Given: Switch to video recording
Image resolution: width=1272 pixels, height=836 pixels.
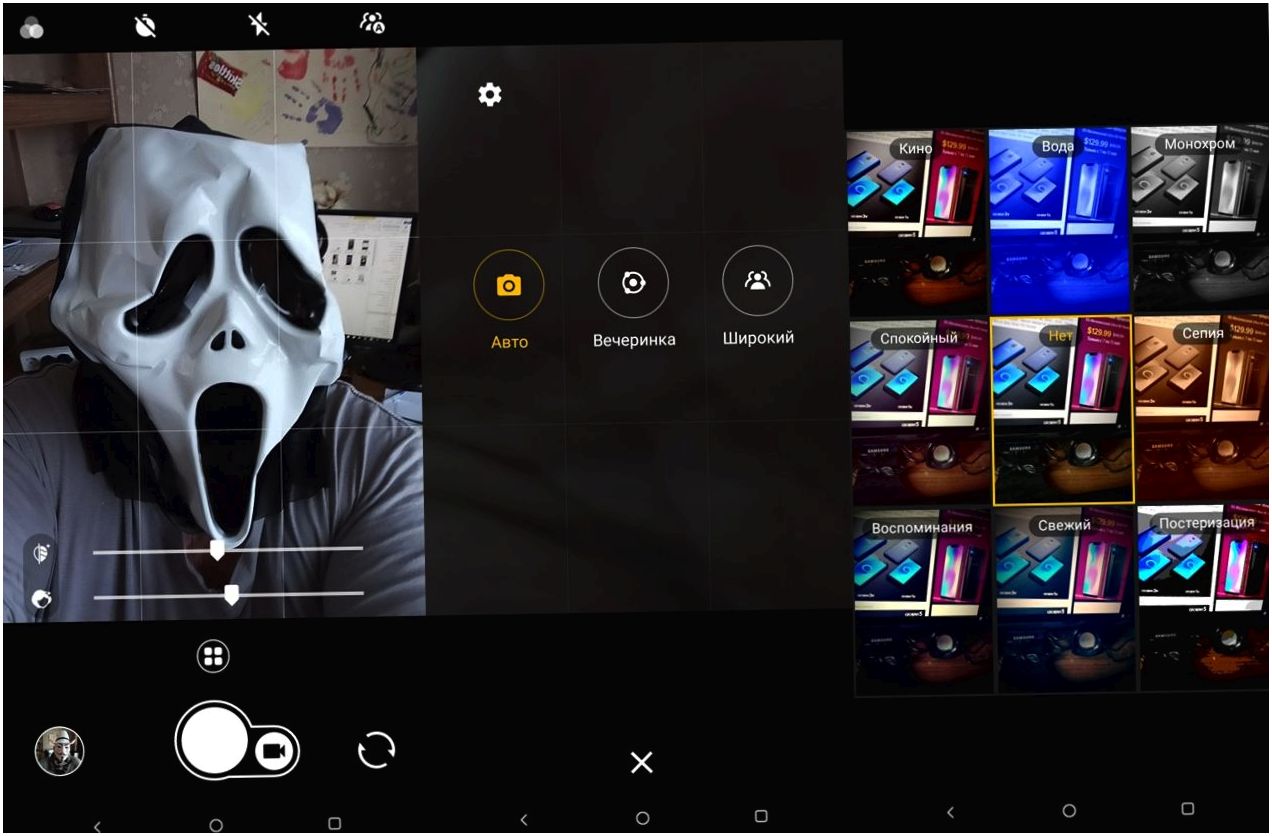Looking at the screenshot, I should coord(274,751).
